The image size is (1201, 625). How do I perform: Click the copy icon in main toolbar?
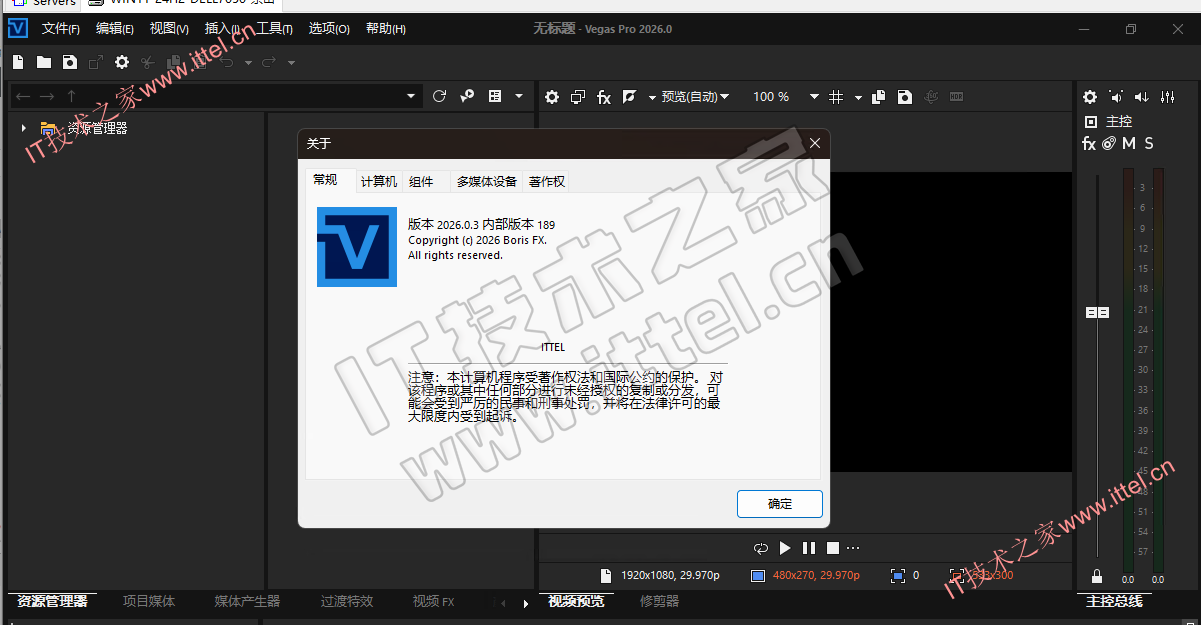click(174, 62)
